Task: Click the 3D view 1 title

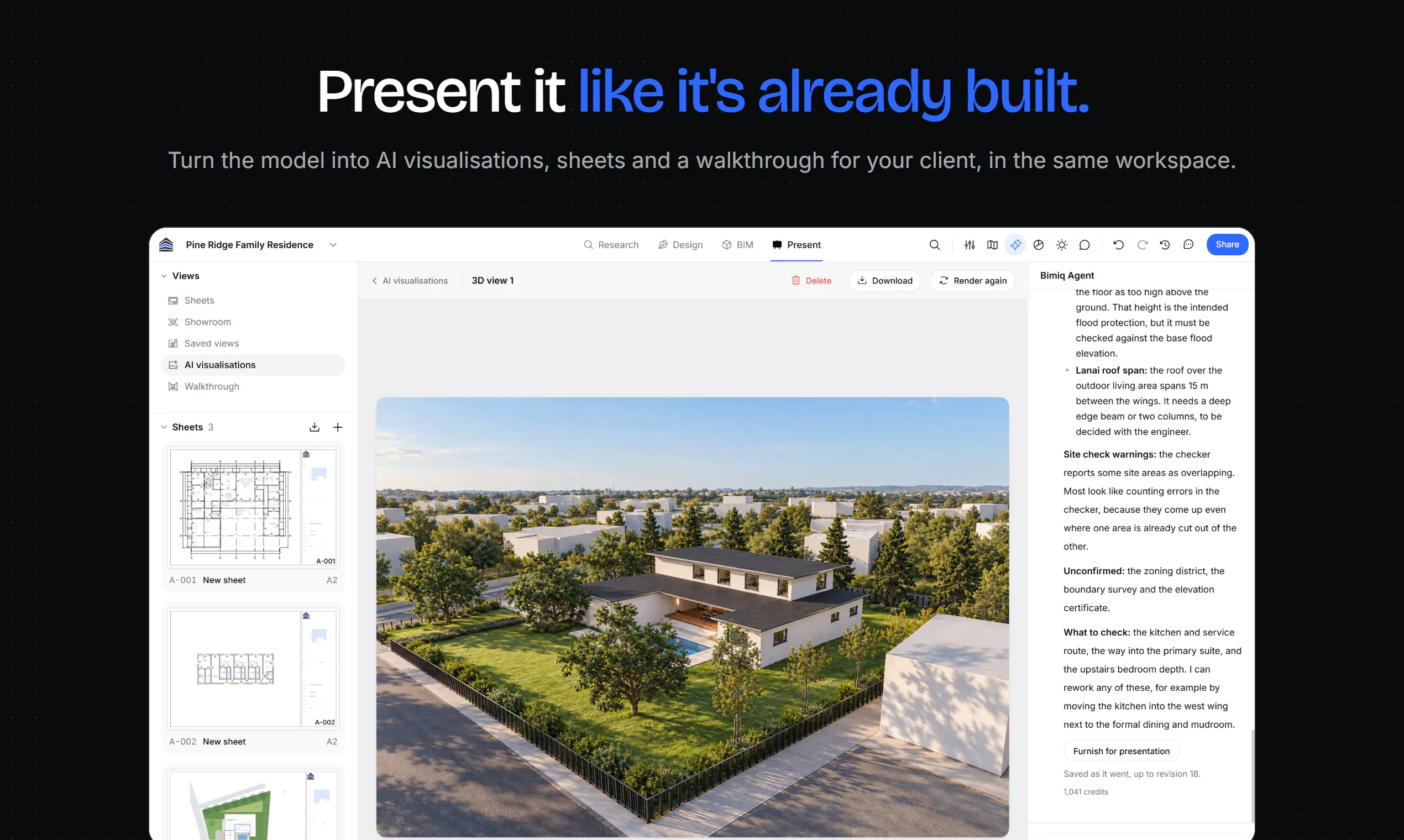Action: (493, 281)
